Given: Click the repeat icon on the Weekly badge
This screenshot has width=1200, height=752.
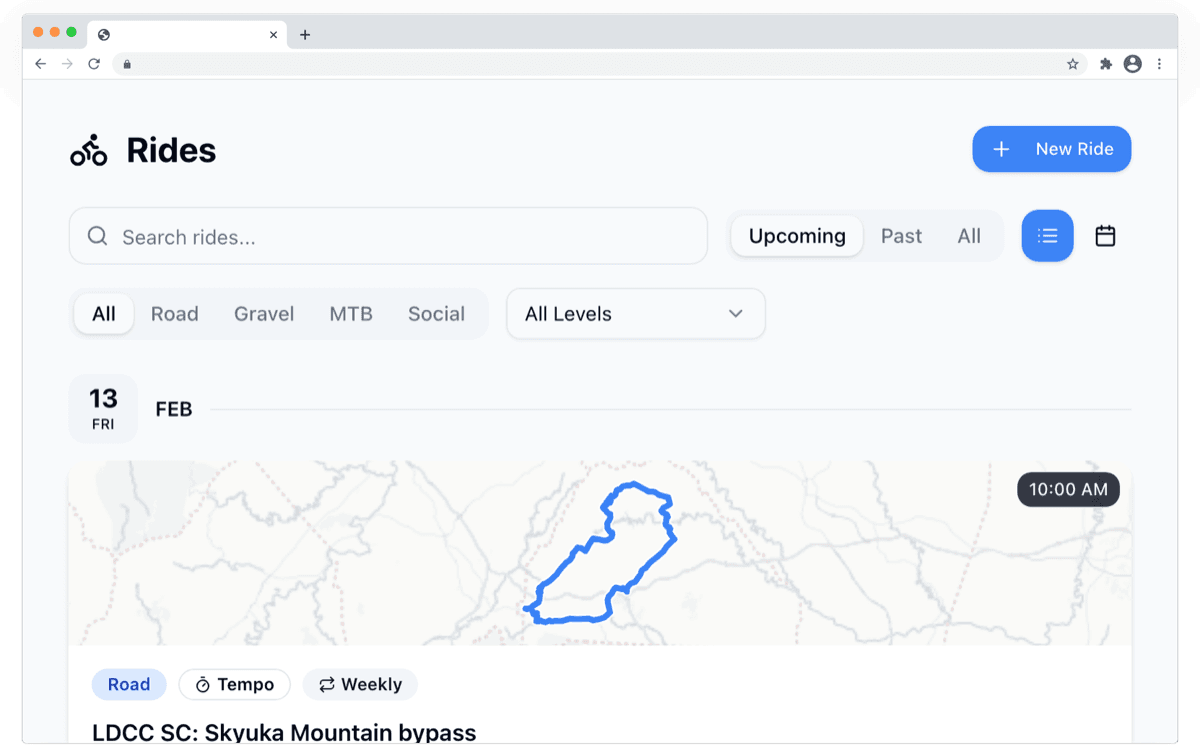Looking at the screenshot, I should pos(327,684).
